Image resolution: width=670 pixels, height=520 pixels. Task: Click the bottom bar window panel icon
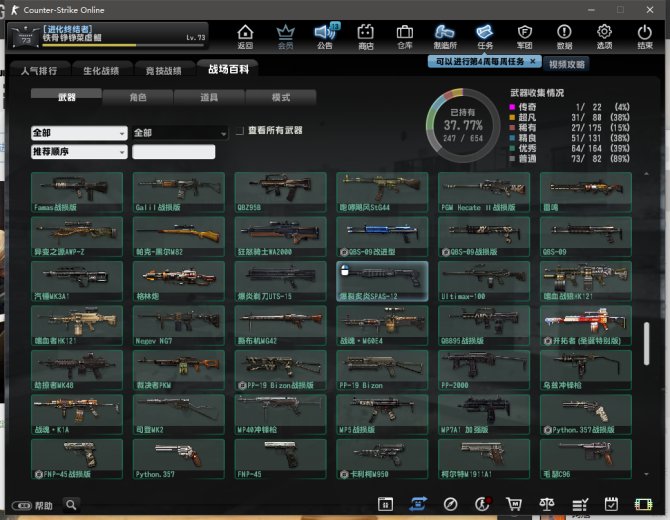[x=385, y=504]
